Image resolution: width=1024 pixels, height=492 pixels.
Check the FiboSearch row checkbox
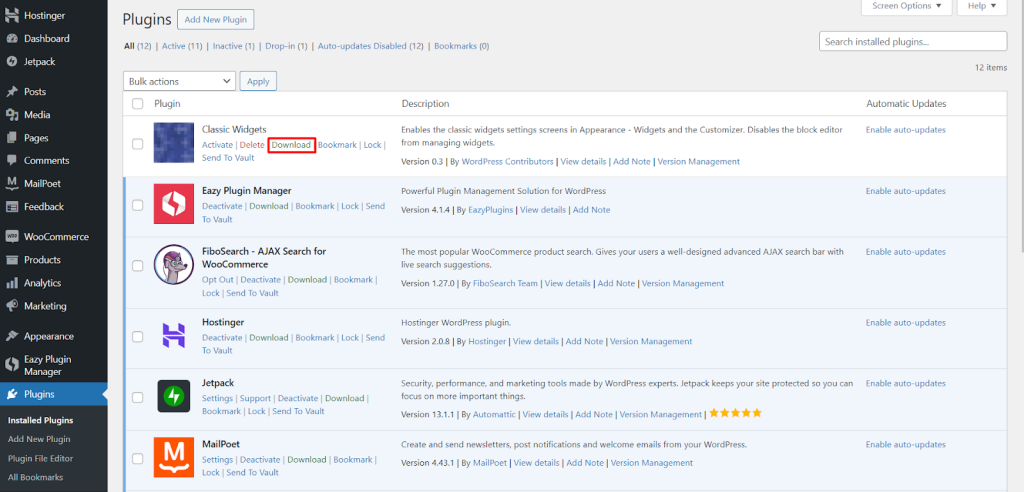coord(138,266)
